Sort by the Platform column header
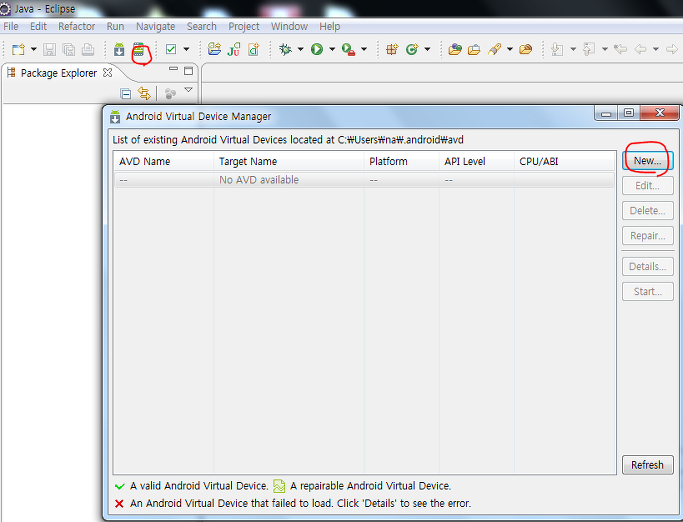 [402, 161]
